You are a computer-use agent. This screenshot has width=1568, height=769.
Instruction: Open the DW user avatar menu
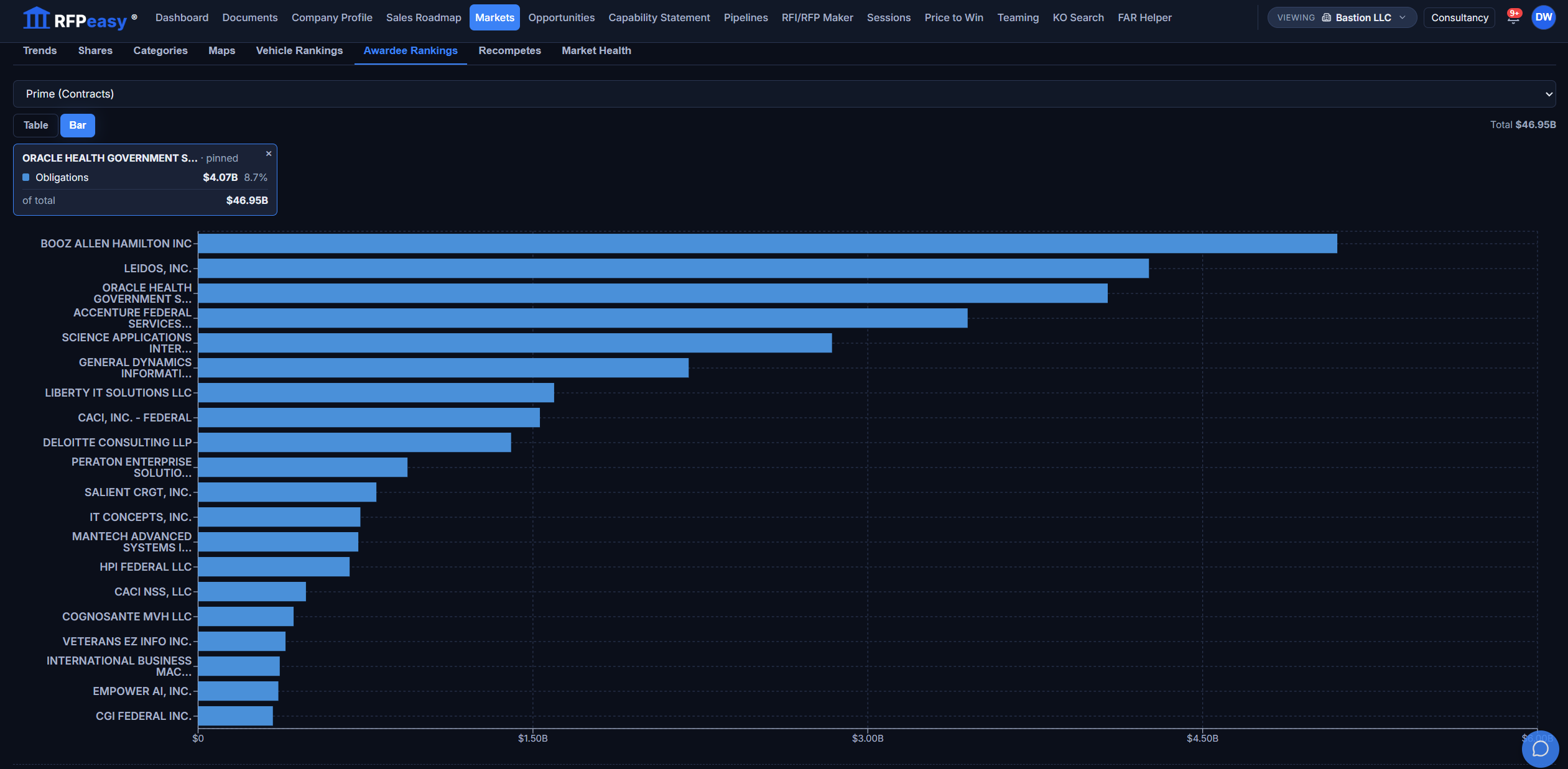coord(1543,17)
